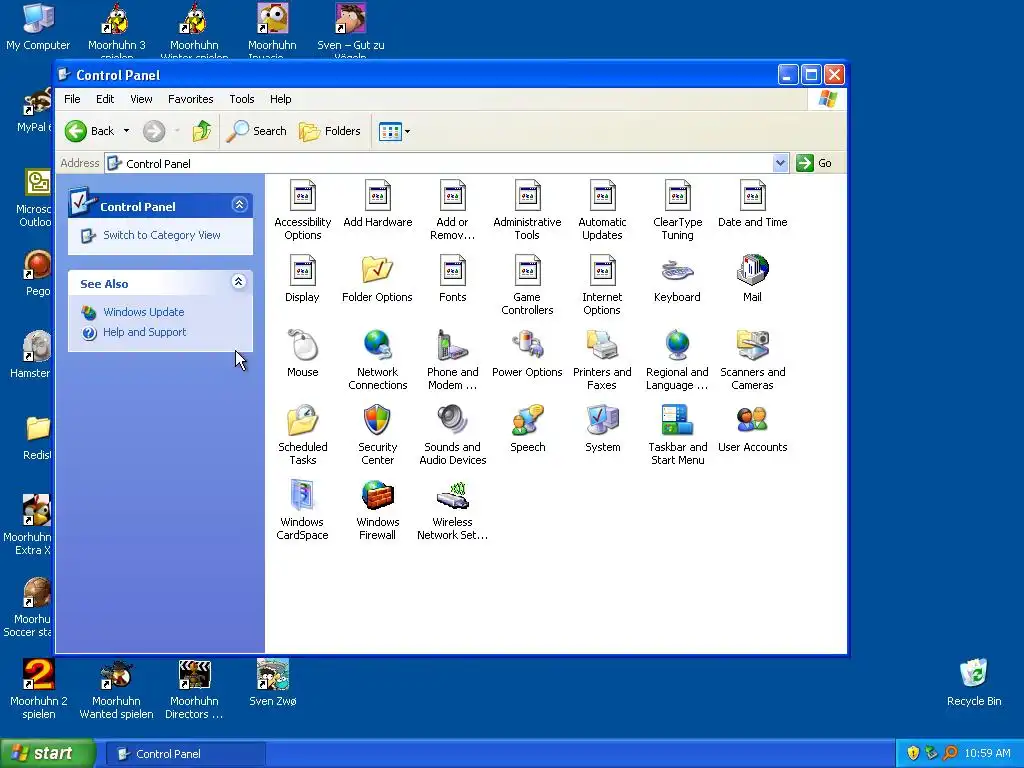Open the Display settings icon
Image resolution: width=1024 pixels, height=768 pixels.
click(x=302, y=270)
